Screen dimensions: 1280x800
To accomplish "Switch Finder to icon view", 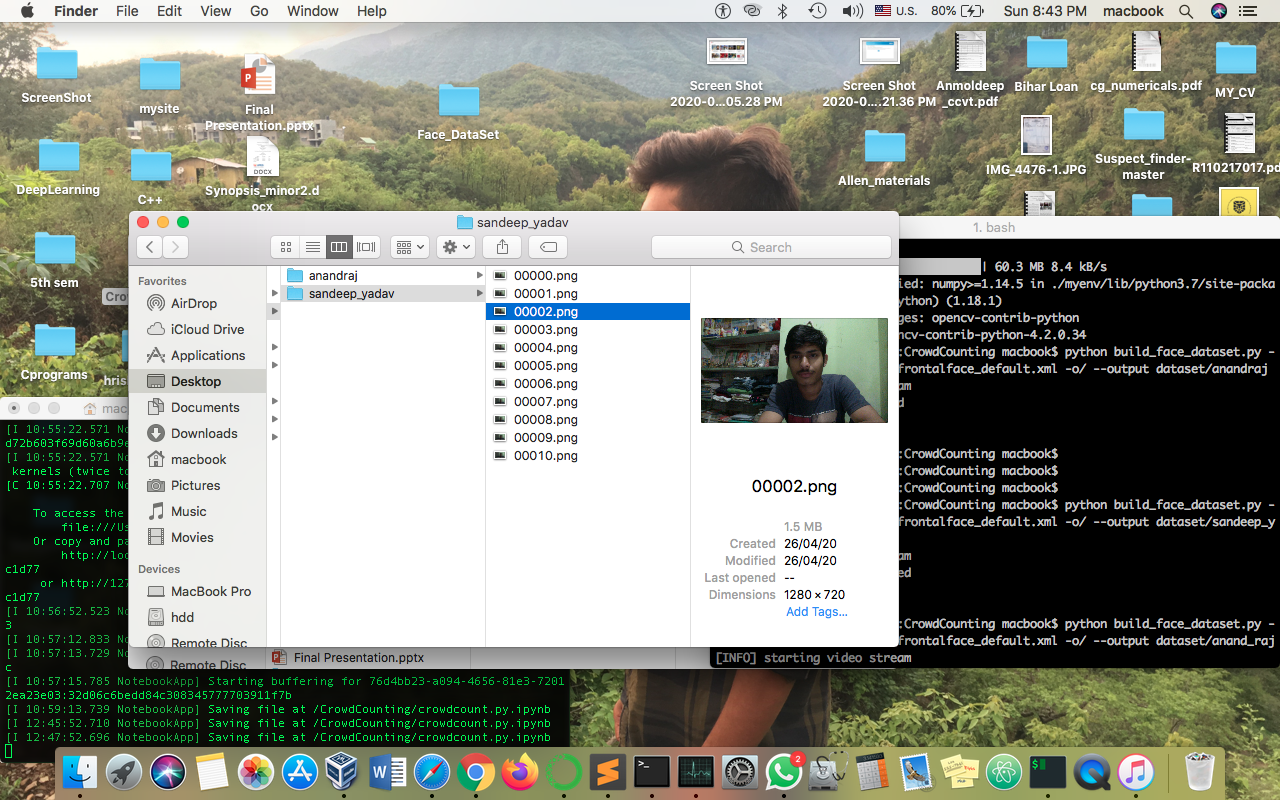I will 286,247.
